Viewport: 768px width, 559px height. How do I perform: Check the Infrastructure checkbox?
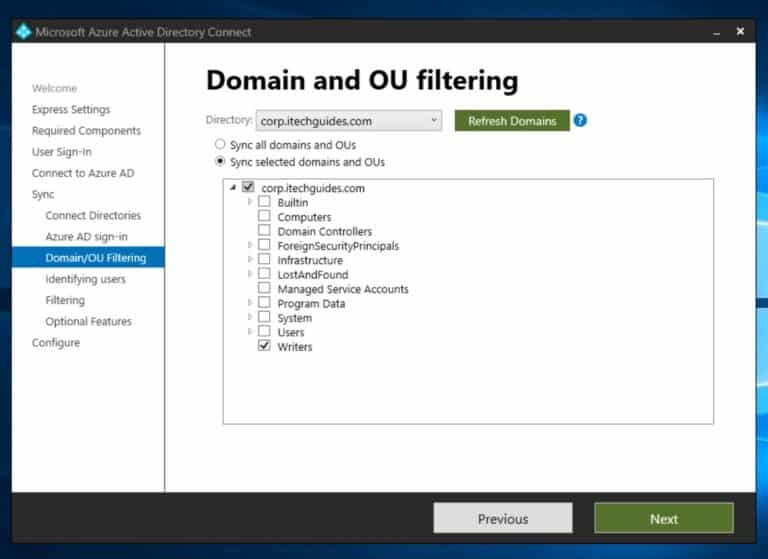point(264,259)
